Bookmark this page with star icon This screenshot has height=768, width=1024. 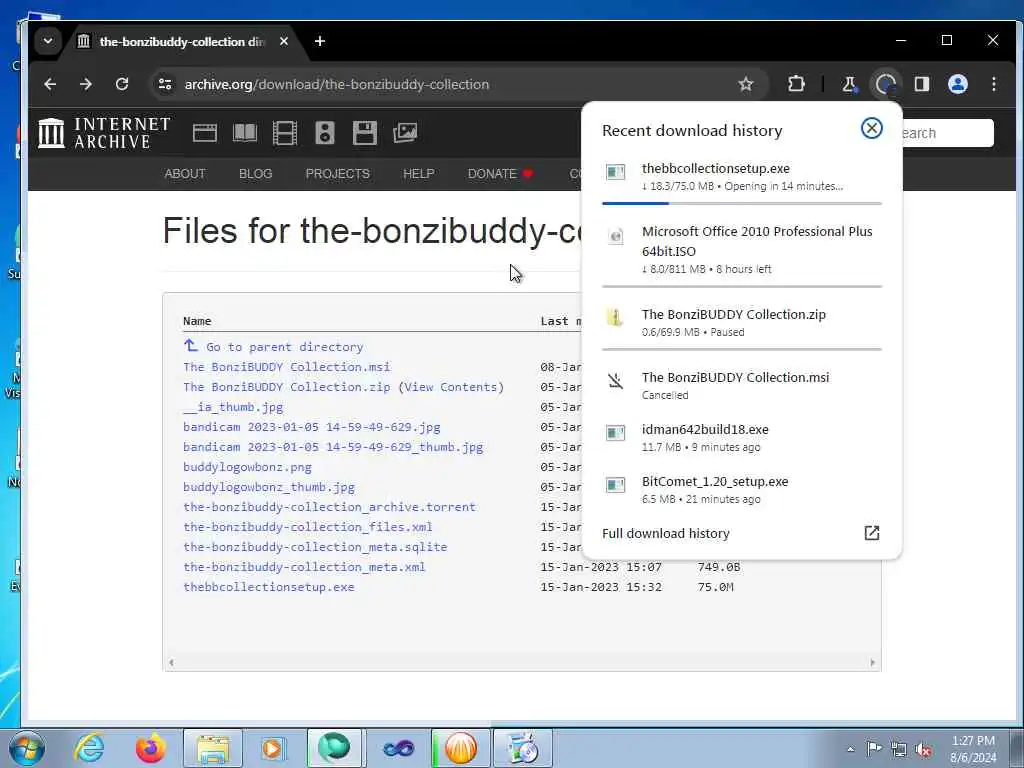pyautogui.click(x=745, y=84)
